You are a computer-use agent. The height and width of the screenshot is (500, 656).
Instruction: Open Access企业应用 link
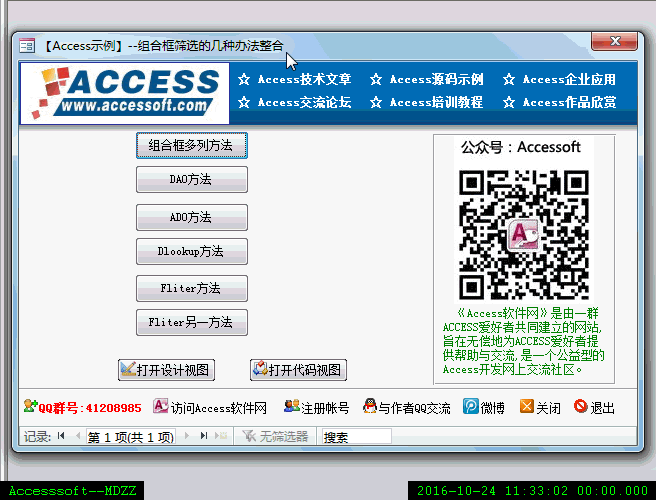click(x=569, y=79)
